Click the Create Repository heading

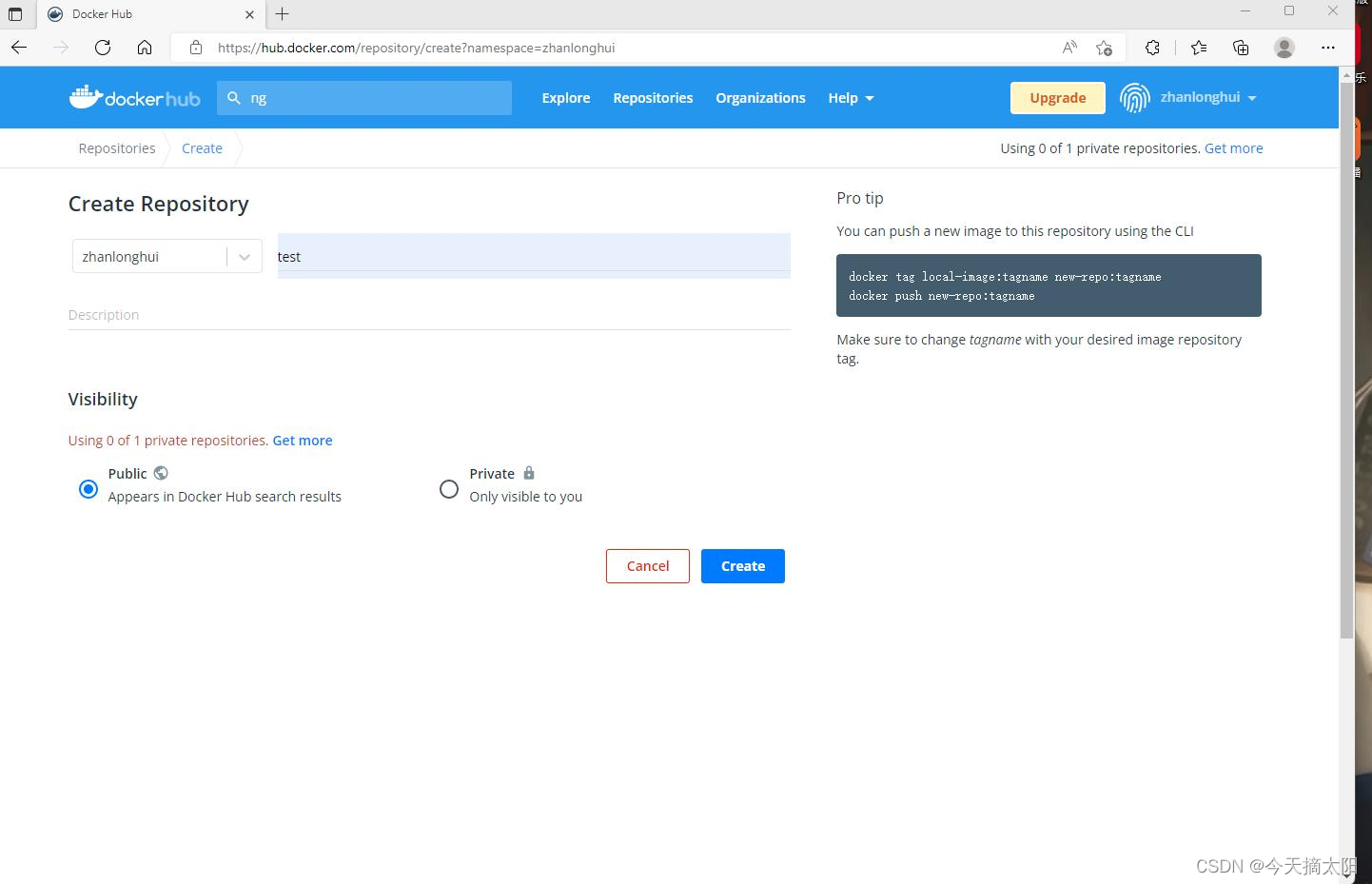(x=159, y=204)
